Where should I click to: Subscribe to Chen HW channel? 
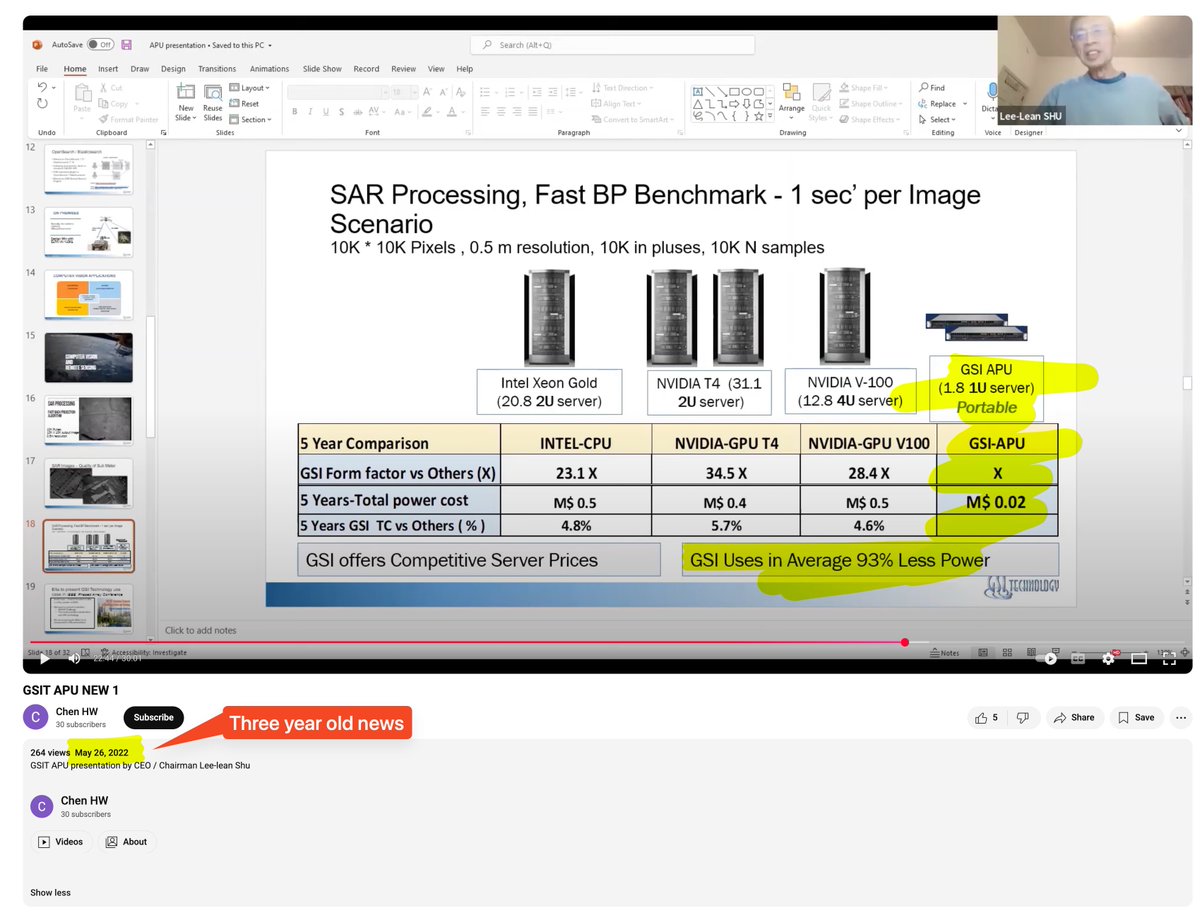click(x=154, y=717)
